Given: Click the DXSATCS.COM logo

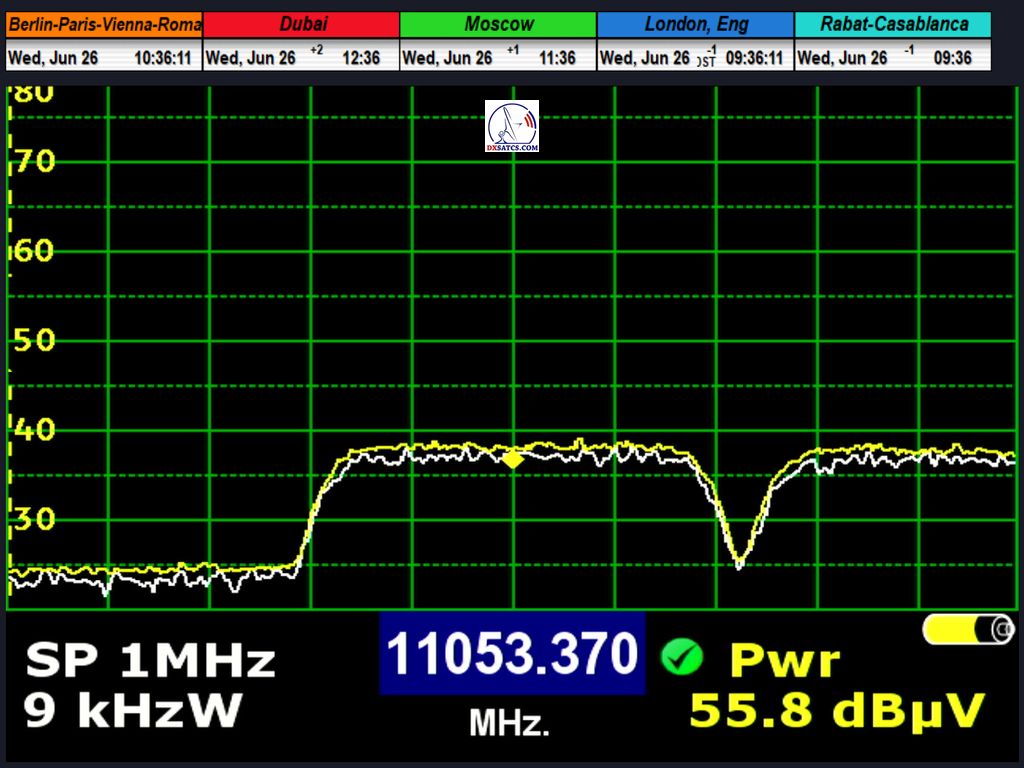Looking at the screenshot, I should click(512, 126).
